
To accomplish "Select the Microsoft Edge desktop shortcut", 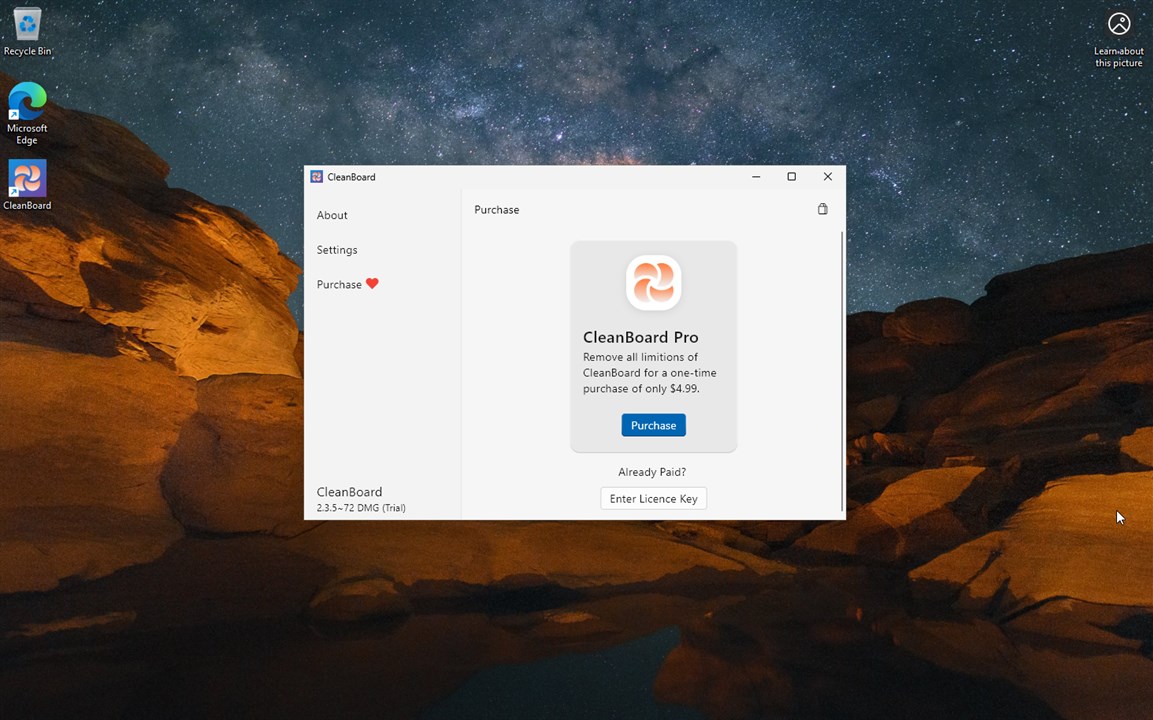I will tap(27, 113).
